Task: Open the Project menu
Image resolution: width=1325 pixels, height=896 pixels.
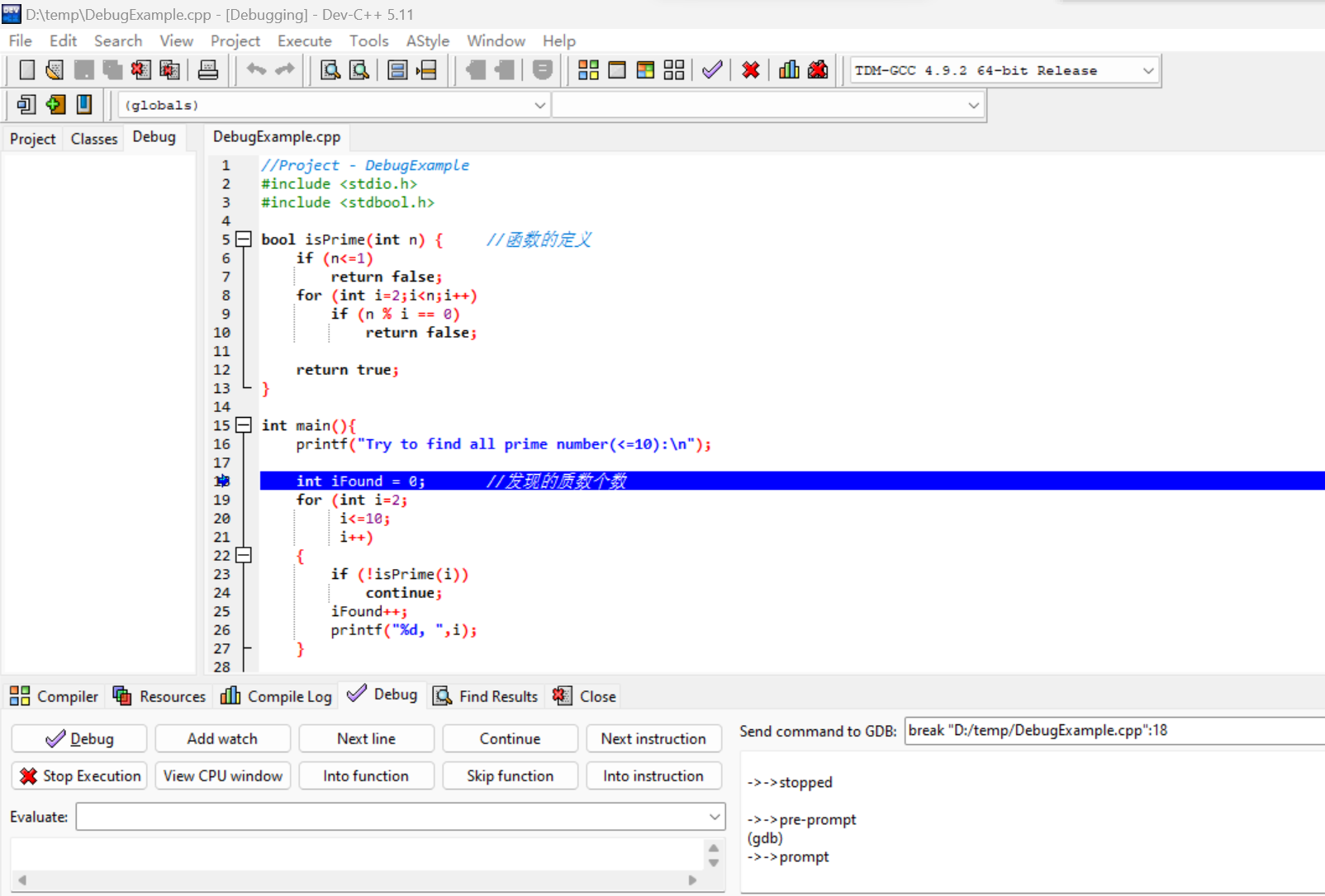Action: pyautogui.click(x=235, y=40)
